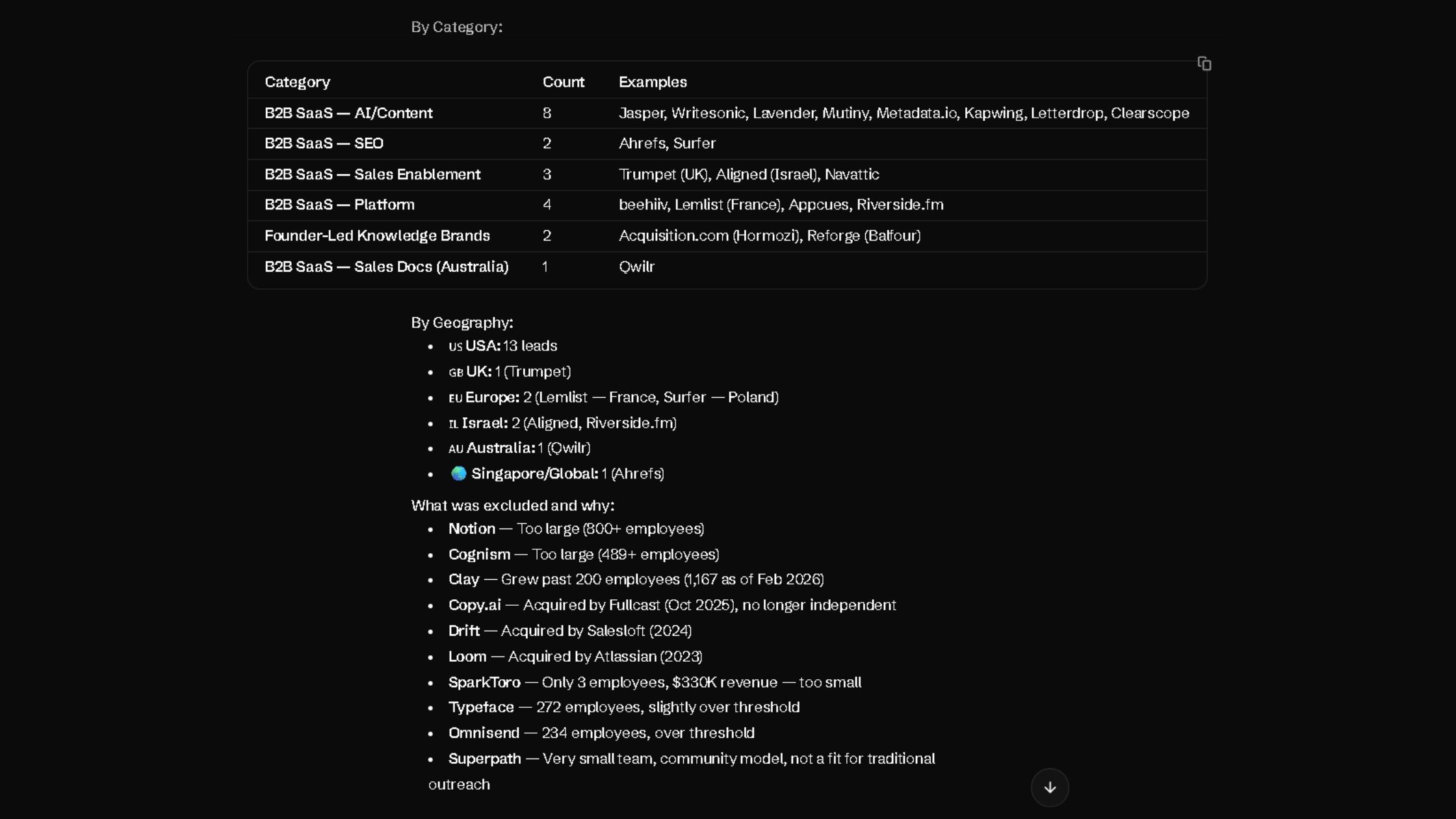Click the count 3 for Sales Enablement
The image size is (1456, 819).
pyautogui.click(x=547, y=174)
